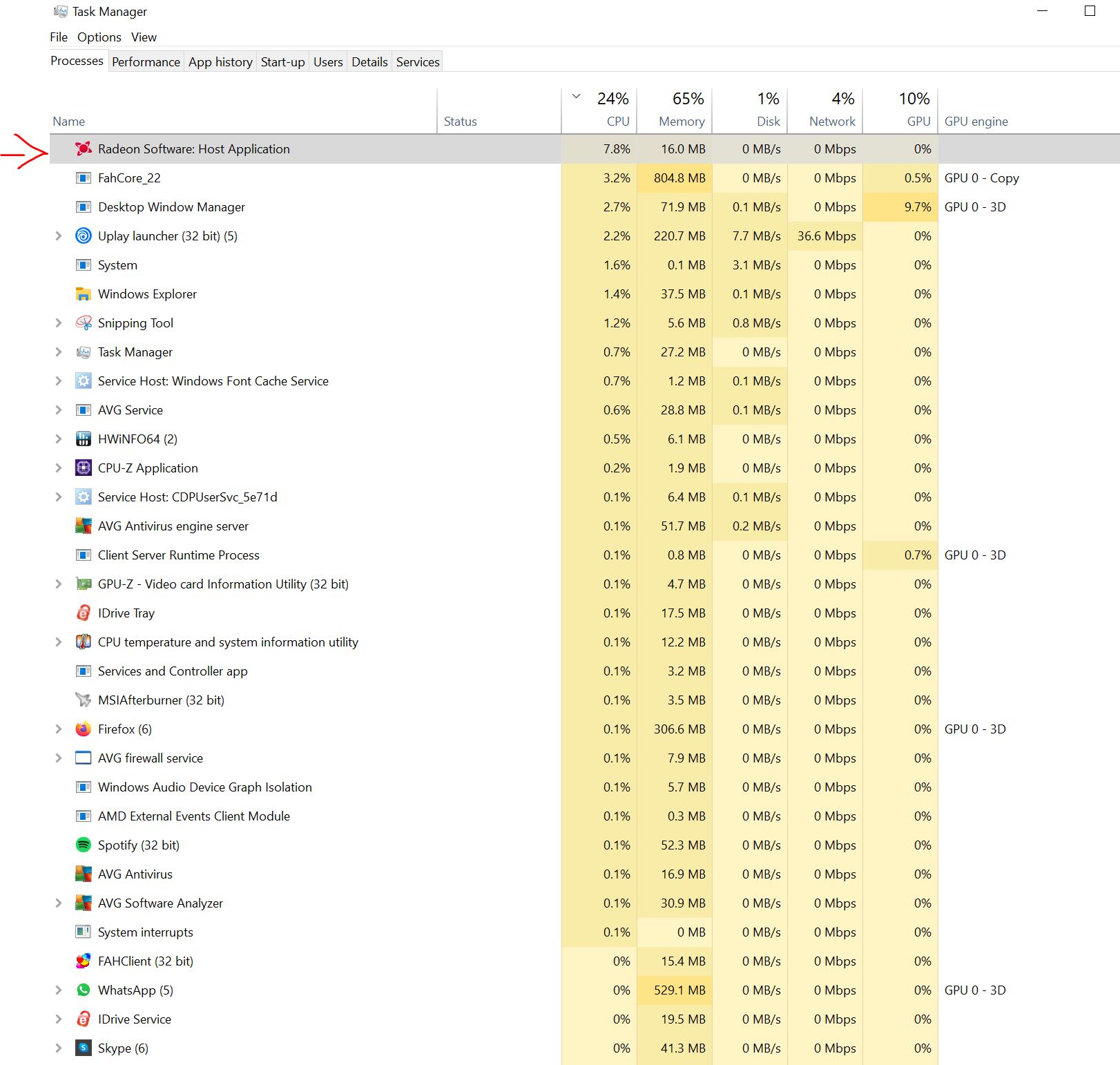Viewport: 1120px width, 1065px height.
Task: Click the Task Manager title bar icon
Action: coord(61,11)
